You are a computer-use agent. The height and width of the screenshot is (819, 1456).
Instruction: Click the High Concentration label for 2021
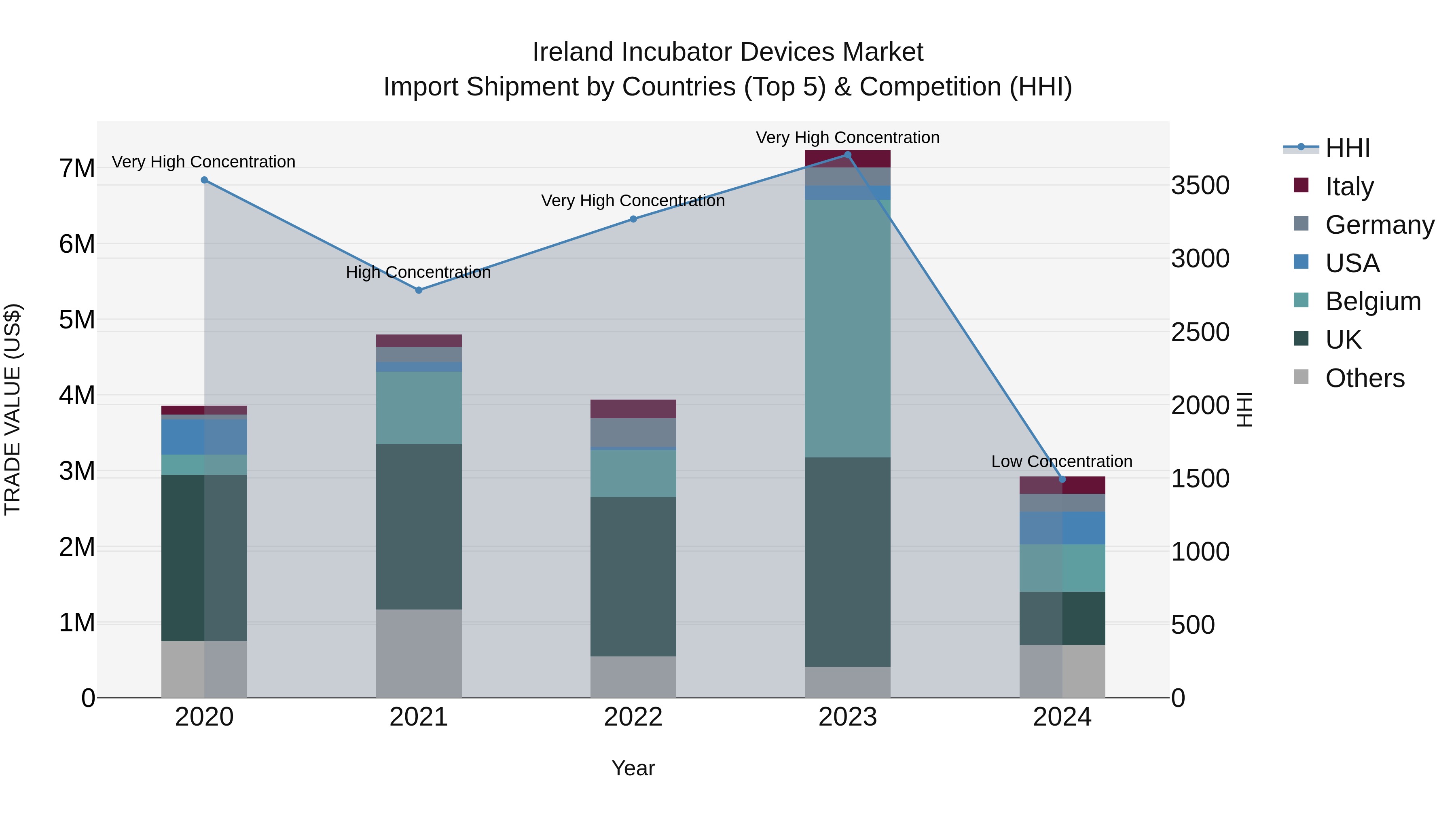point(418,273)
